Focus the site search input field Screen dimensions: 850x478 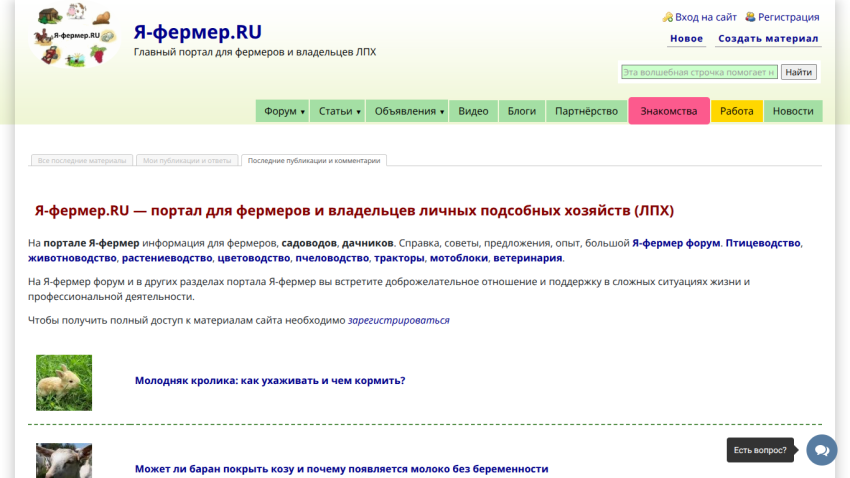[x=699, y=72]
